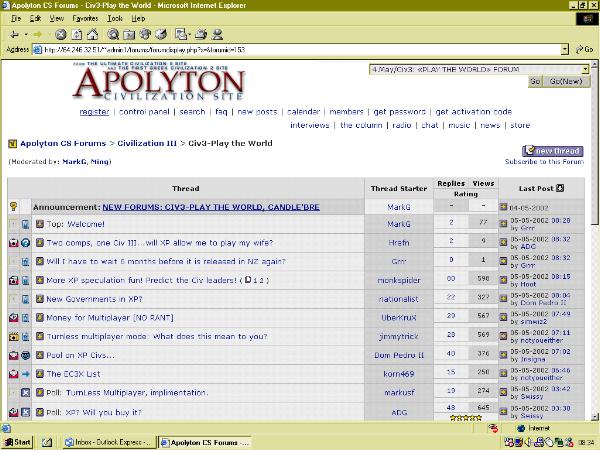This screenshot has height=450, width=600.
Task: Refresh the page using the toolbar icon
Action: click(77, 35)
